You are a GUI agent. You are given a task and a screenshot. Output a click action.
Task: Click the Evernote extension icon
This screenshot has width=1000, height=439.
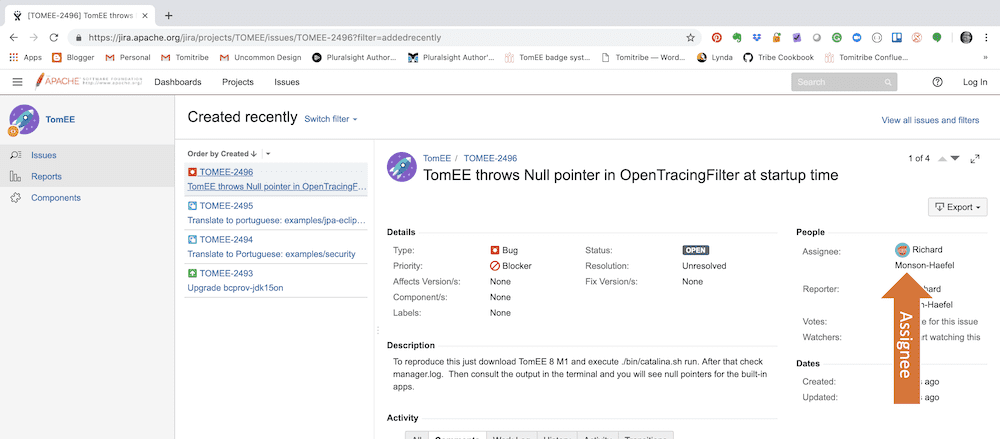point(737,38)
